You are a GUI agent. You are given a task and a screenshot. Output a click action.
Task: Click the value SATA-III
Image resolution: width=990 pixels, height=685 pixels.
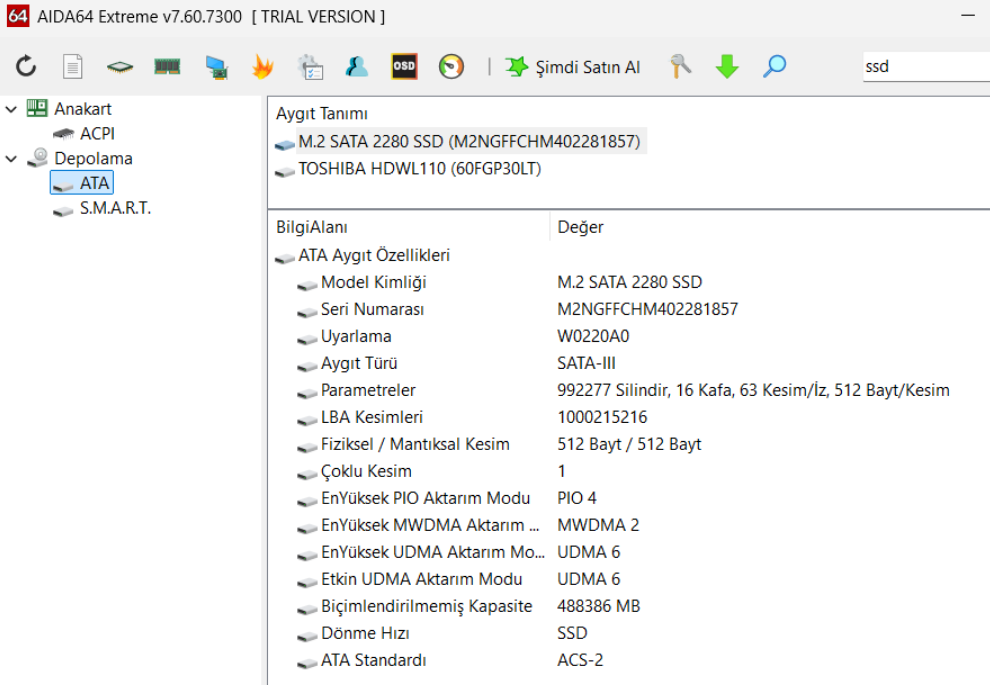pos(587,364)
